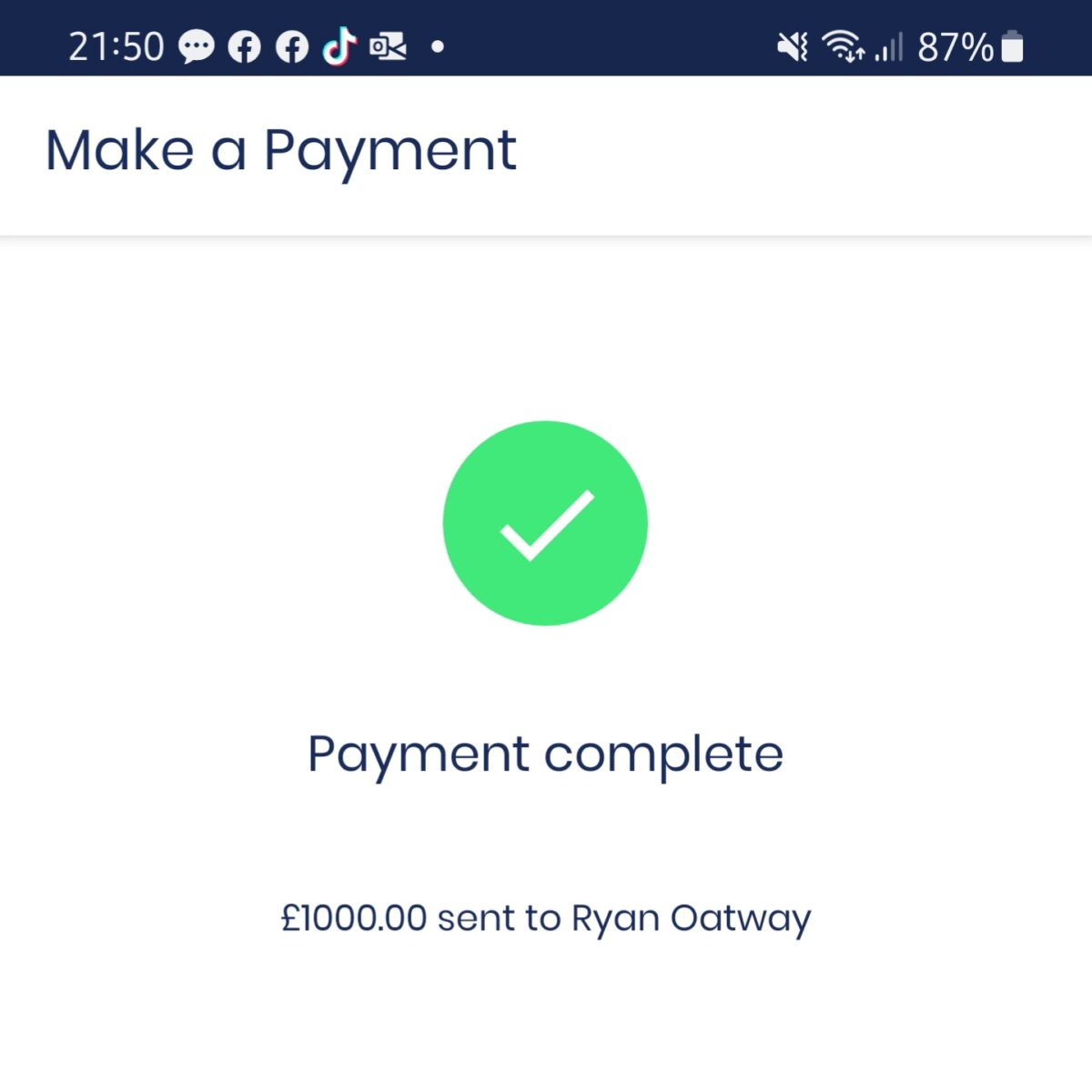Tap the TikTok notification icon
The width and height of the screenshot is (1092, 1092).
pos(339,45)
